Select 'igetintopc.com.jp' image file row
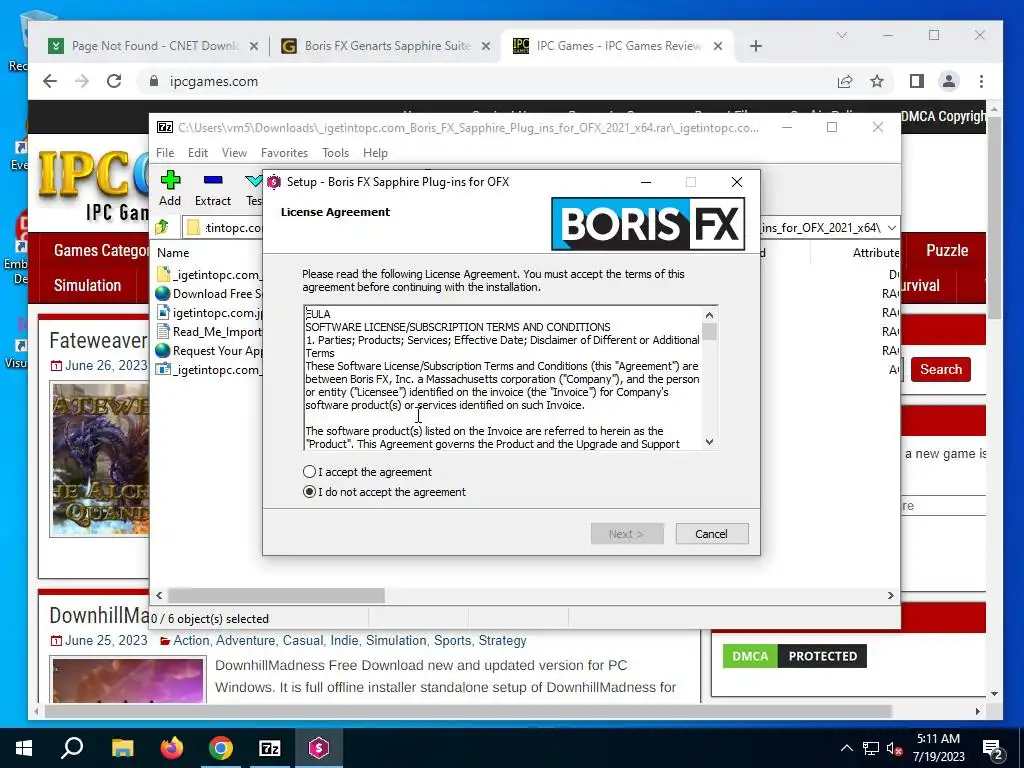 pyautogui.click(x=209, y=313)
